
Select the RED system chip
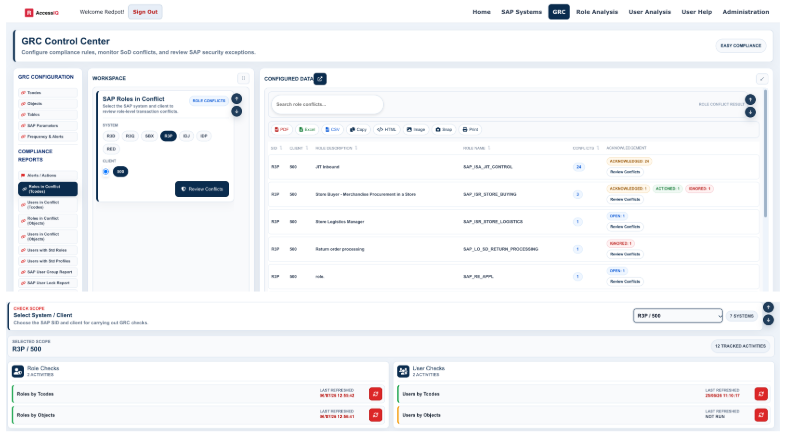tap(111, 149)
